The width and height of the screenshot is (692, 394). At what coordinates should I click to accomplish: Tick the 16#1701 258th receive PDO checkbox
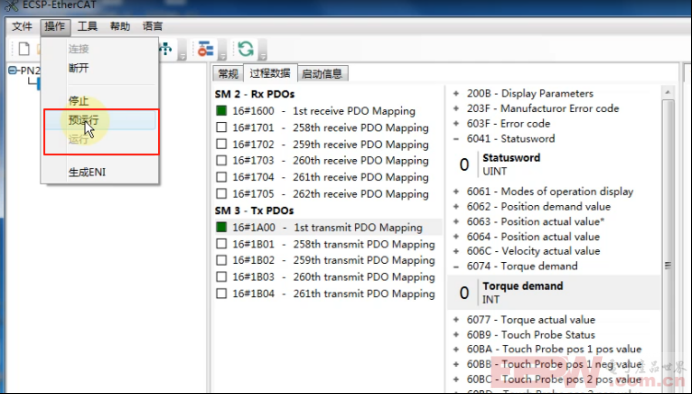pyautogui.click(x=222, y=128)
